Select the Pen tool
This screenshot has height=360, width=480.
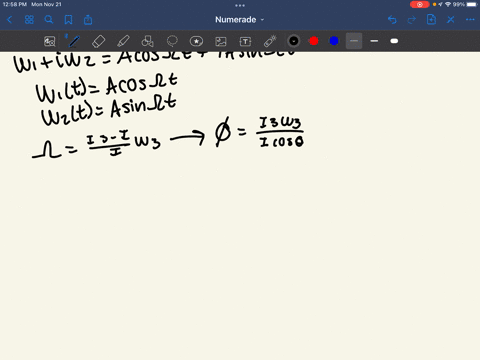click(73, 41)
